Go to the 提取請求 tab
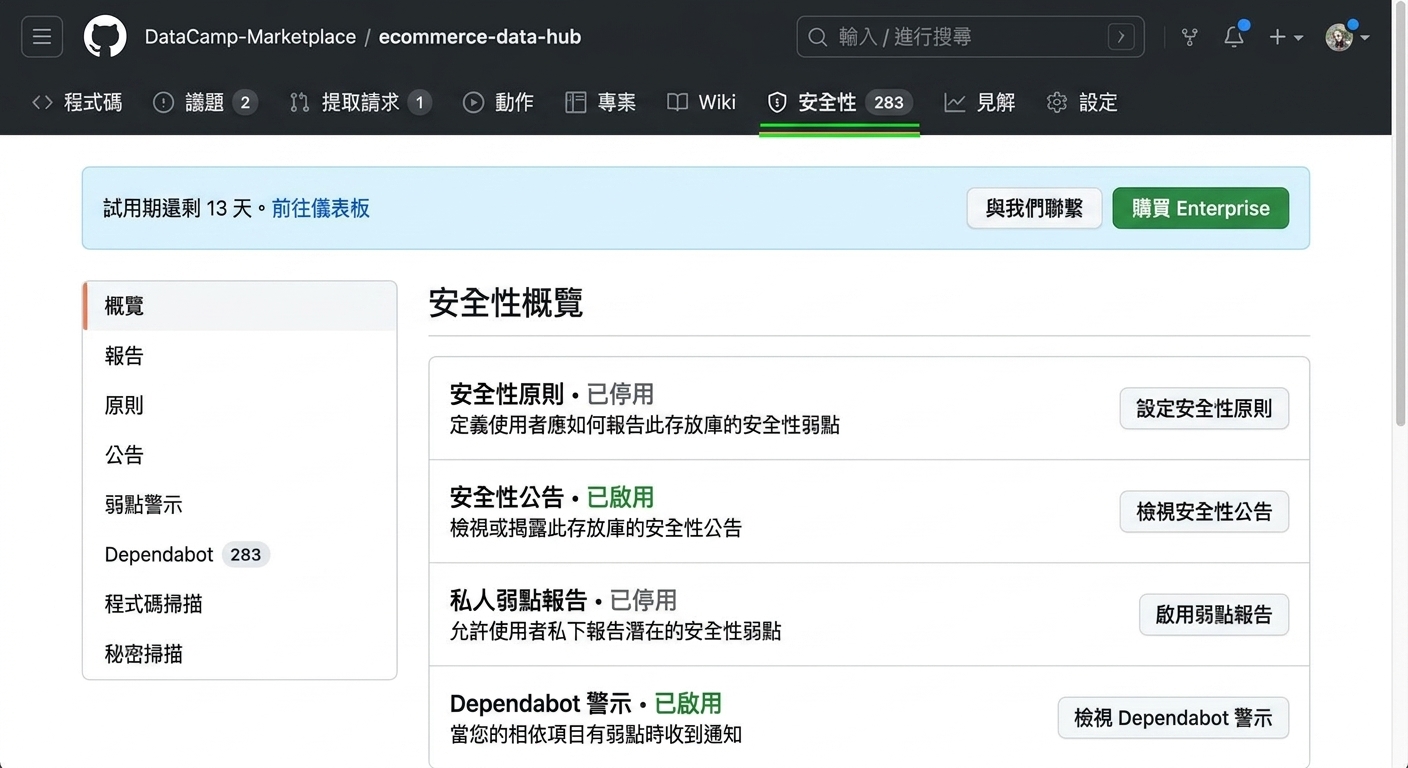1408x768 pixels. click(x=360, y=102)
